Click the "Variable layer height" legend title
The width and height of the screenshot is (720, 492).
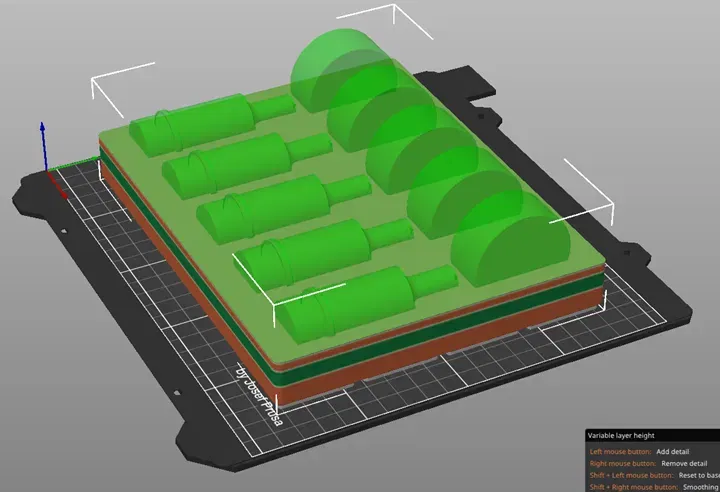pos(621,435)
